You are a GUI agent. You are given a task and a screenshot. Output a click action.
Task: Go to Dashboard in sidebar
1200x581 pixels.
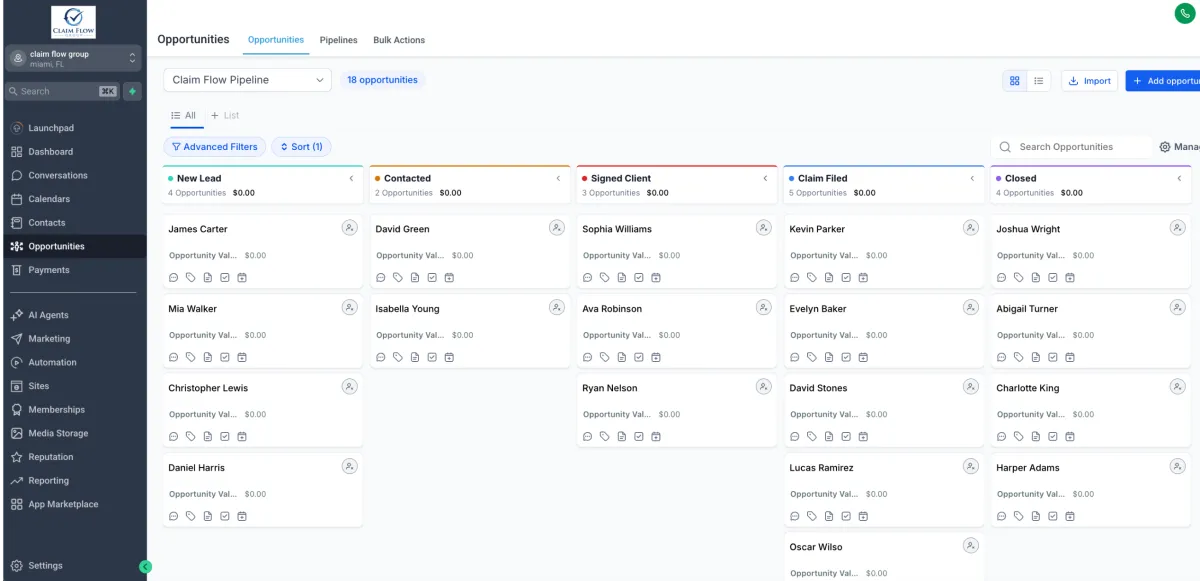(x=50, y=152)
